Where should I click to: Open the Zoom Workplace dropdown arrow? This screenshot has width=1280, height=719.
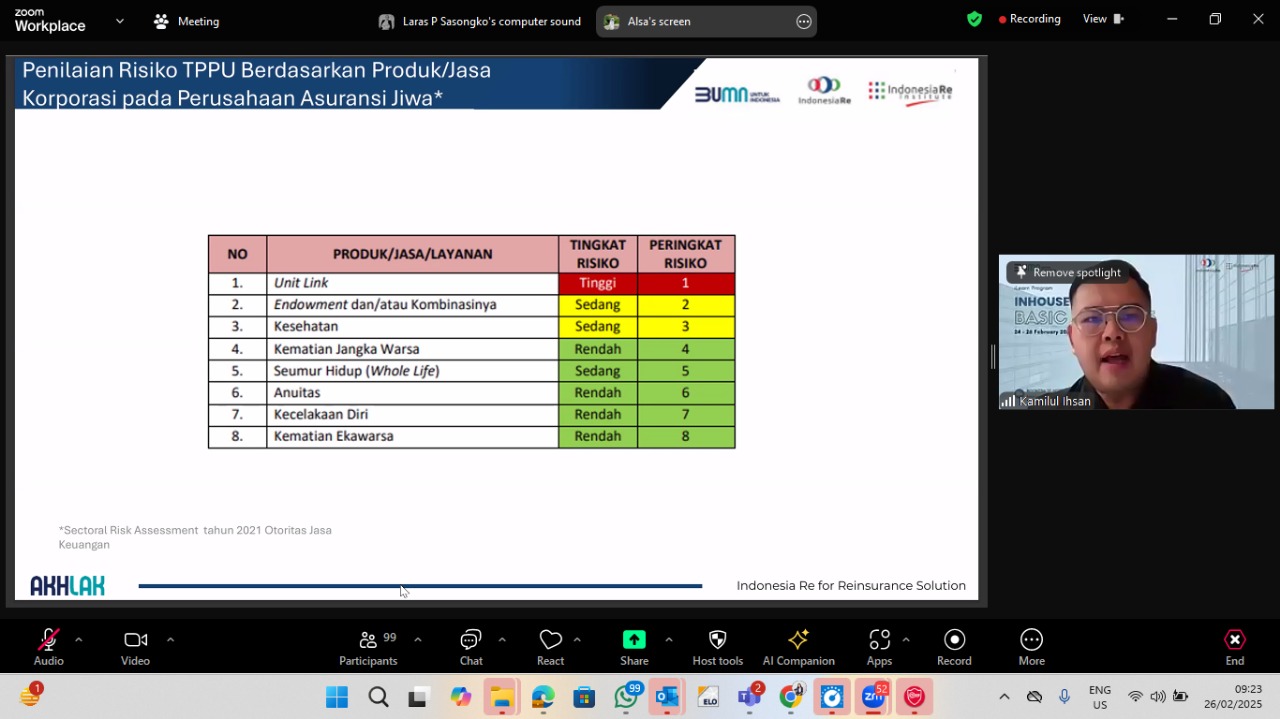coord(120,21)
